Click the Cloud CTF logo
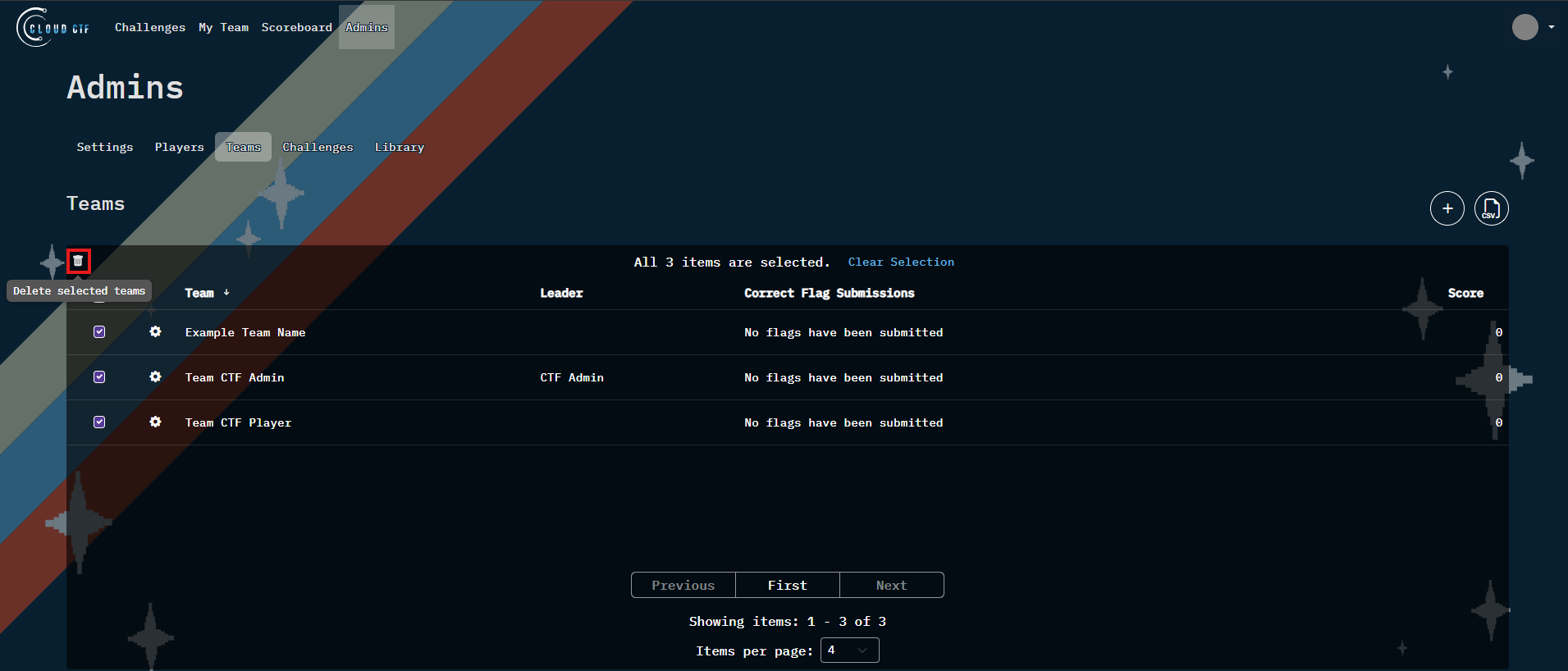Viewport: 1568px width, 671px height. pos(54,28)
